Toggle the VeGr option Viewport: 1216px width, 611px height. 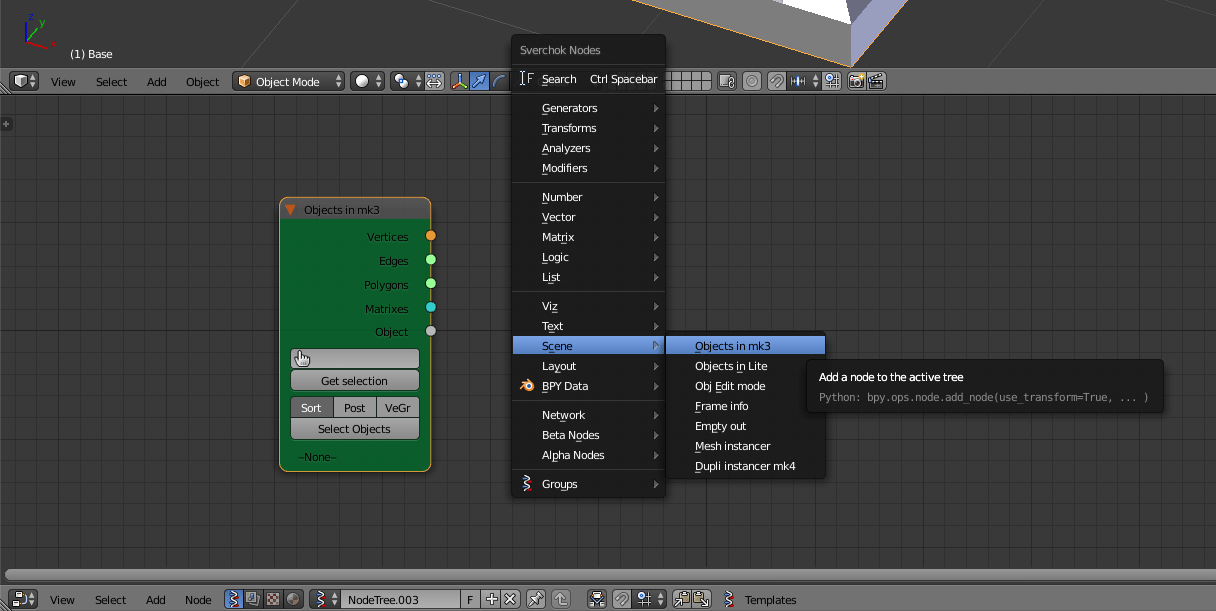pyautogui.click(x=398, y=408)
